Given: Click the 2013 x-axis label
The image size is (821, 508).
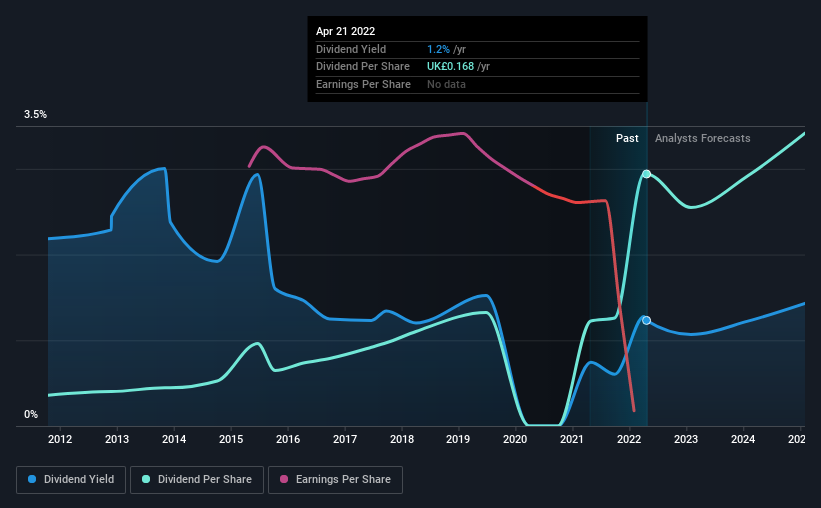Looking at the screenshot, I should point(117,439).
